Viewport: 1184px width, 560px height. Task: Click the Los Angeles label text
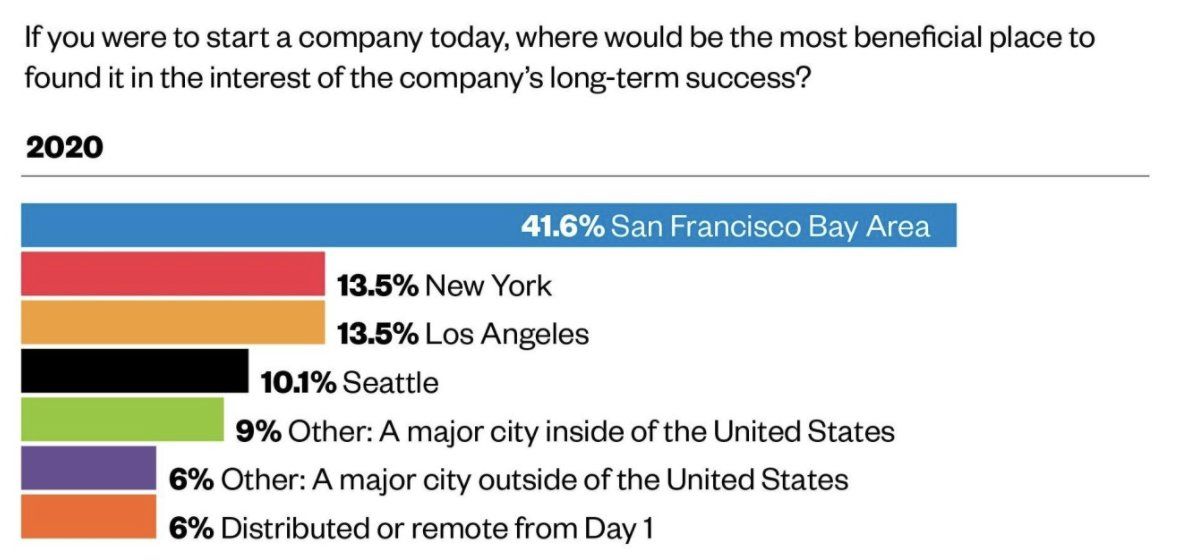[507, 334]
